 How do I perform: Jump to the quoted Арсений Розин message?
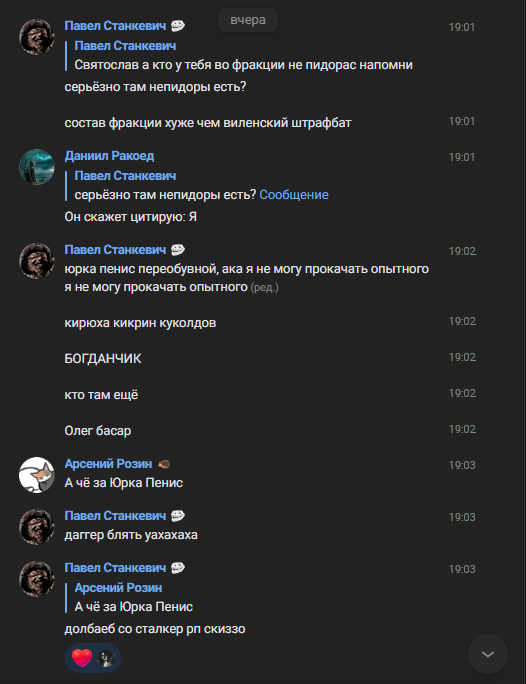point(133,598)
